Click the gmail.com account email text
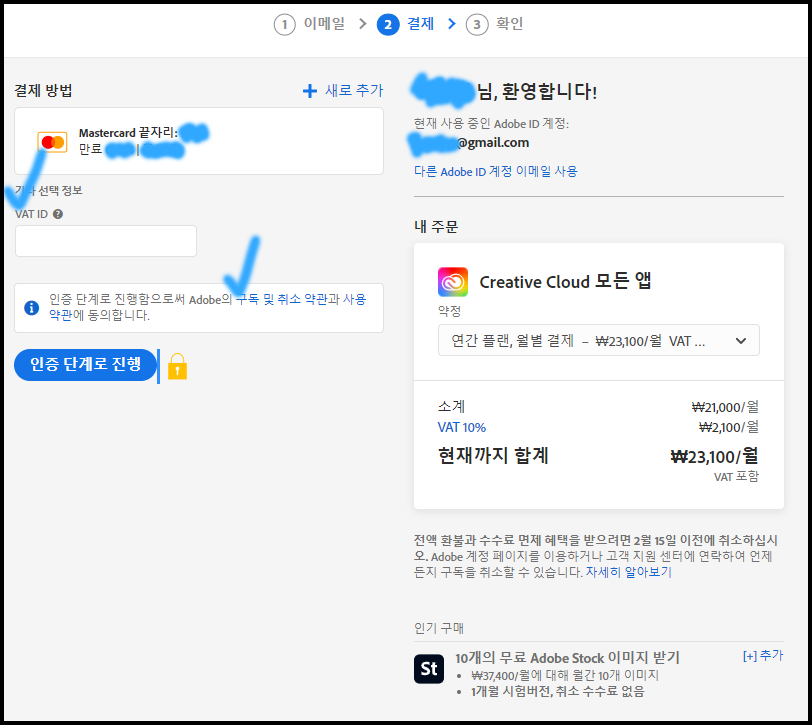Screen dimensions: 812x725 [x=494, y=142]
